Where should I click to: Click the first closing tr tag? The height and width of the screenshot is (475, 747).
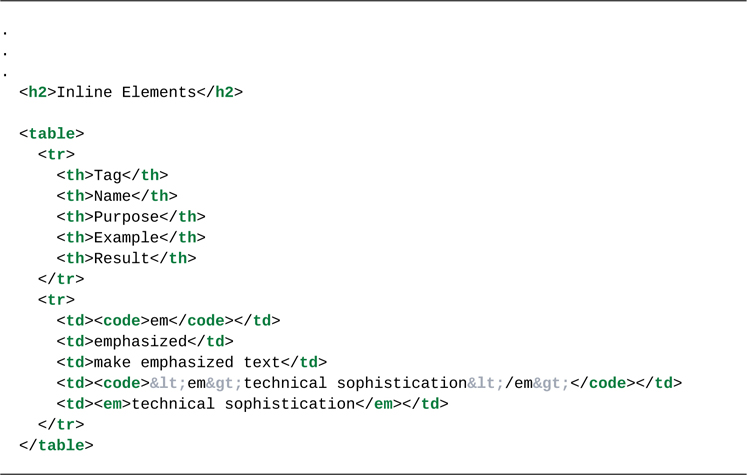pos(61,279)
